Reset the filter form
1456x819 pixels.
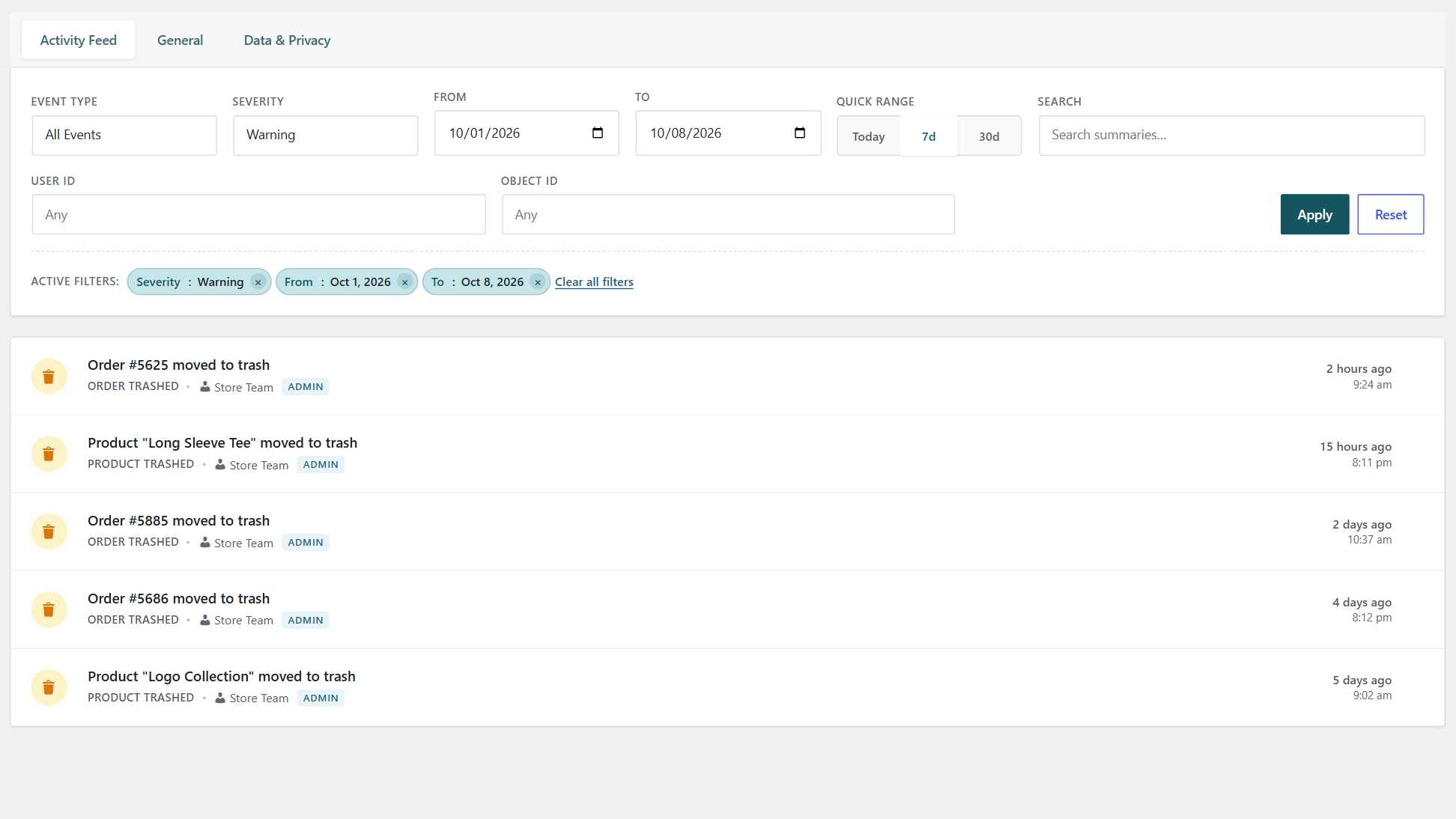click(1391, 215)
